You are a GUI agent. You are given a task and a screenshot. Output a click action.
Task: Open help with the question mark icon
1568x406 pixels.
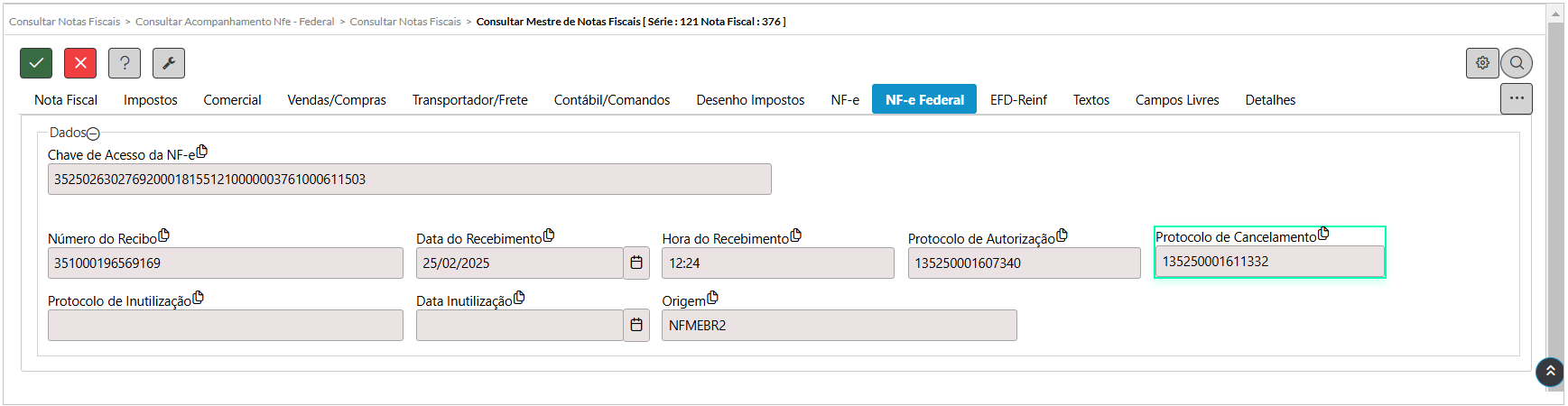pyautogui.click(x=125, y=63)
